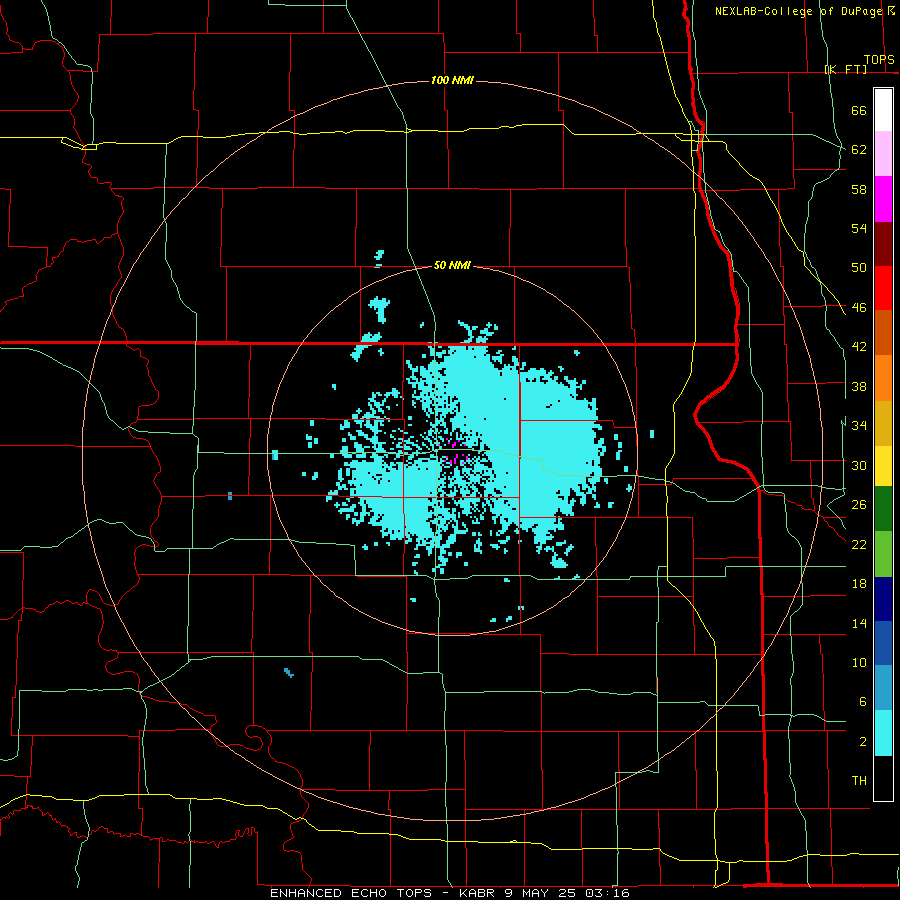Image resolution: width=900 pixels, height=900 pixels.
Task: Click the cyan 2 kft legend swatch
Action: coord(883,733)
